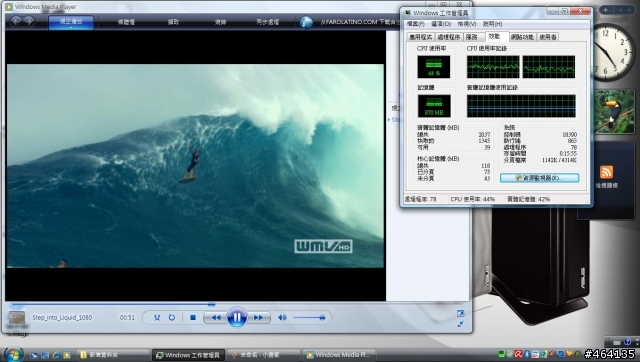Image resolution: width=640 pixels, height=362 pixels.
Task: Switch to the Users tab in Task Manager
Action: (x=548, y=37)
